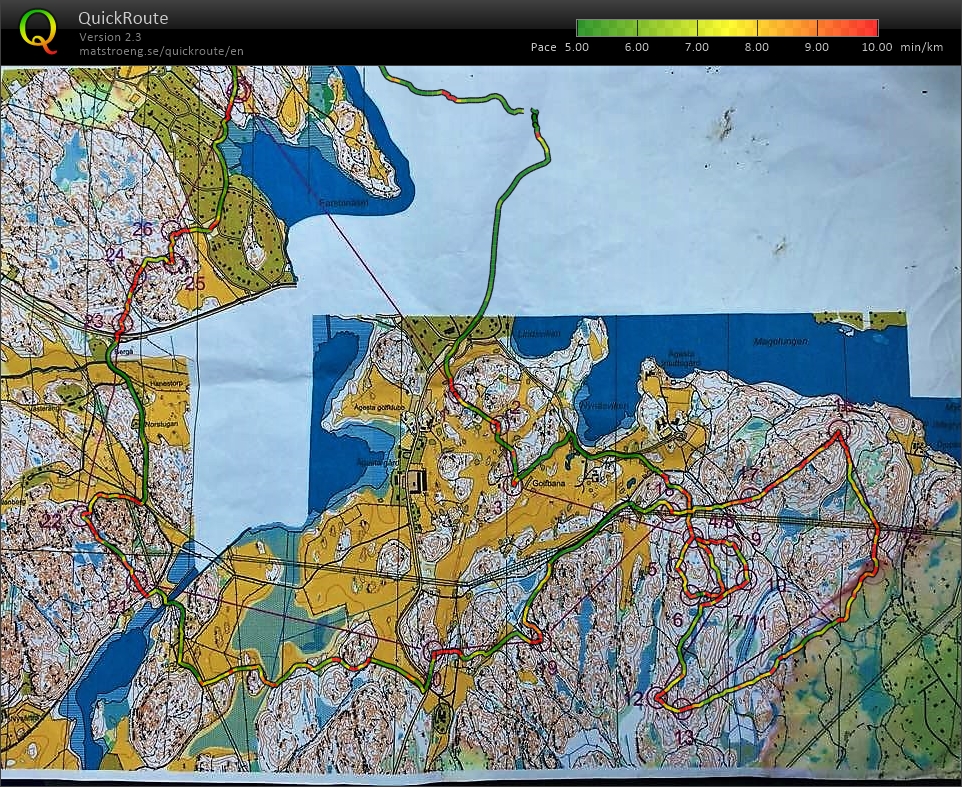Click the "5.00" pace value
The width and height of the screenshot is (962, 787).
point(576,47)
